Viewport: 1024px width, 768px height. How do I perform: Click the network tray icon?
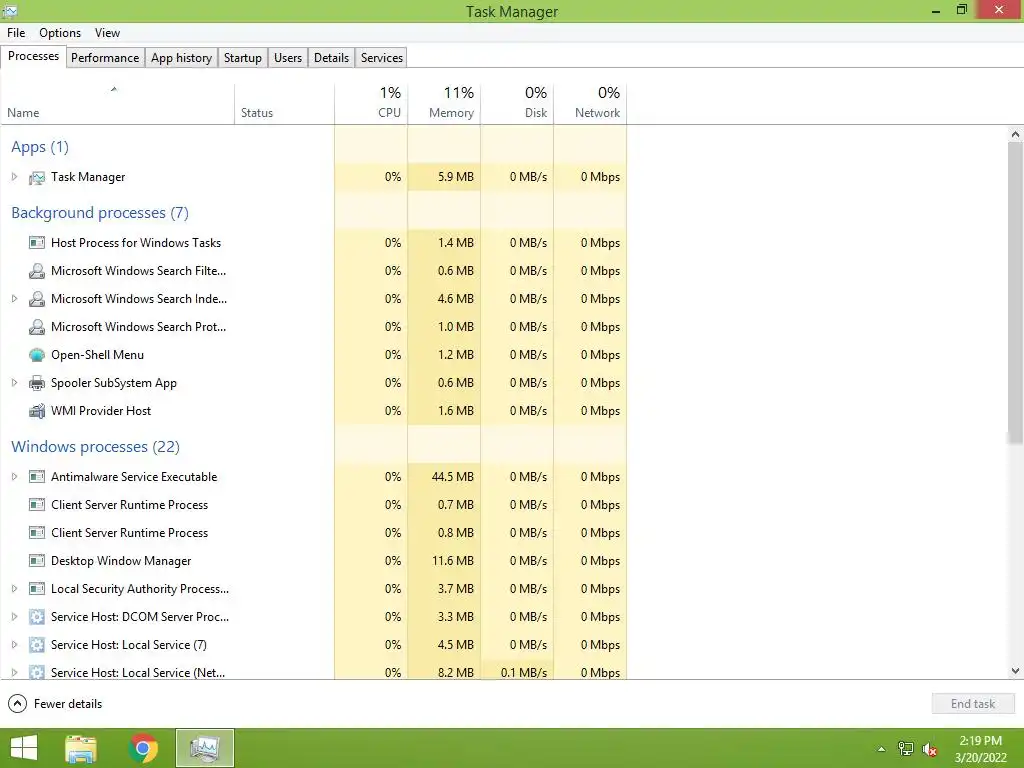(906, 749)
